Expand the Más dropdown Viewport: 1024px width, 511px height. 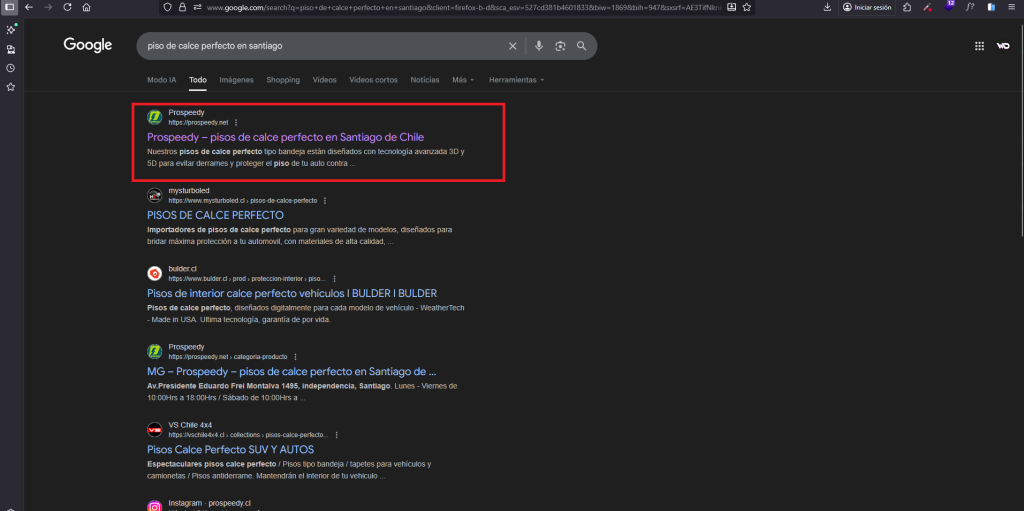[x=463, y=80]
